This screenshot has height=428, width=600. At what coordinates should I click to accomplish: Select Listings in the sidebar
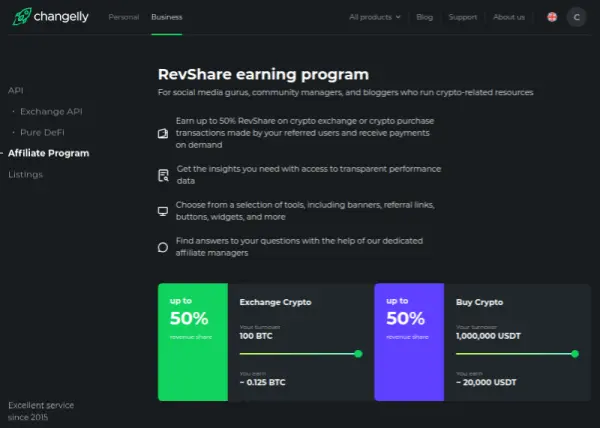pos(25,174)
